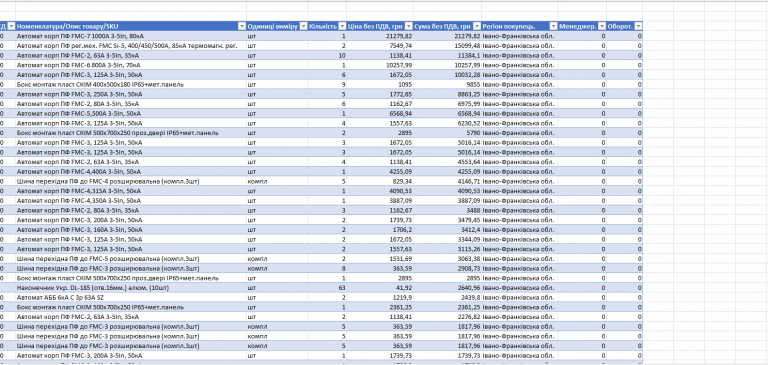The width and height of the screenshot is (768, 365).
Task: Open filter dropdown for Одиниці виміру column
Action: pyautogui.click(x=303, y=26)
